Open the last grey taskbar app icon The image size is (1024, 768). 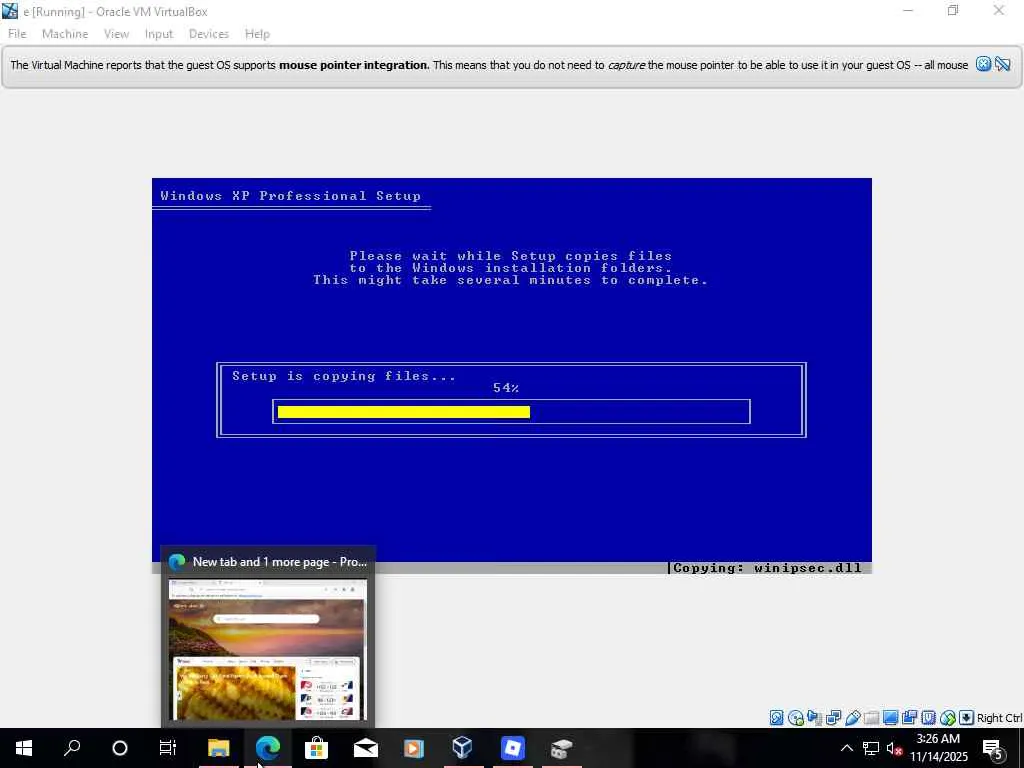tap(561, 748)
